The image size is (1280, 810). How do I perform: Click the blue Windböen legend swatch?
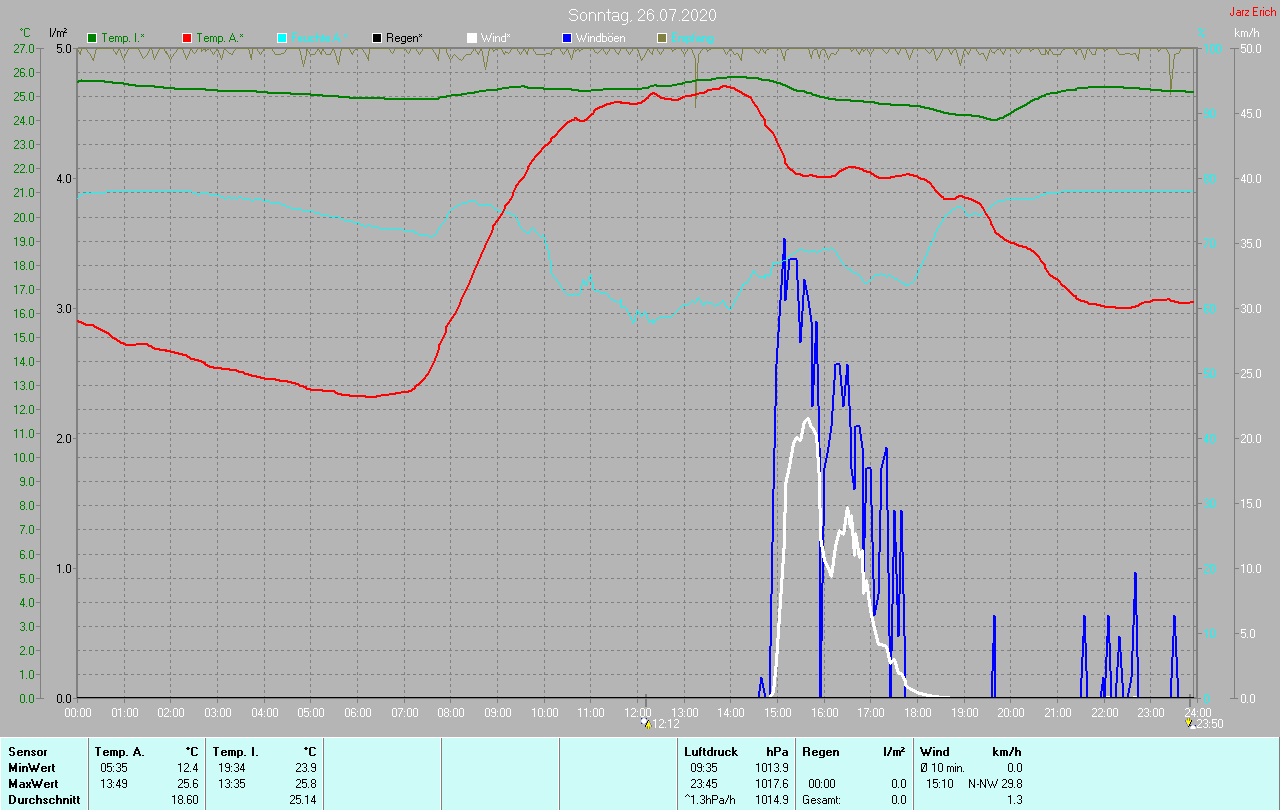[567, 38]
